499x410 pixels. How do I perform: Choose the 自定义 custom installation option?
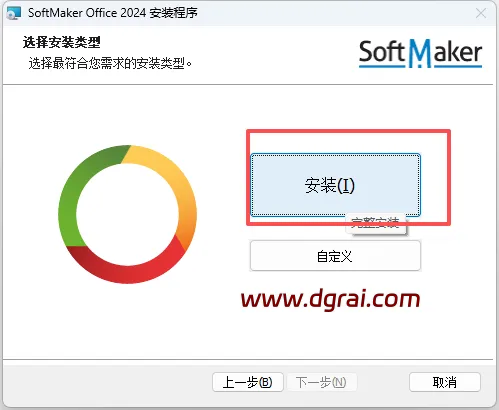[335, 256]
